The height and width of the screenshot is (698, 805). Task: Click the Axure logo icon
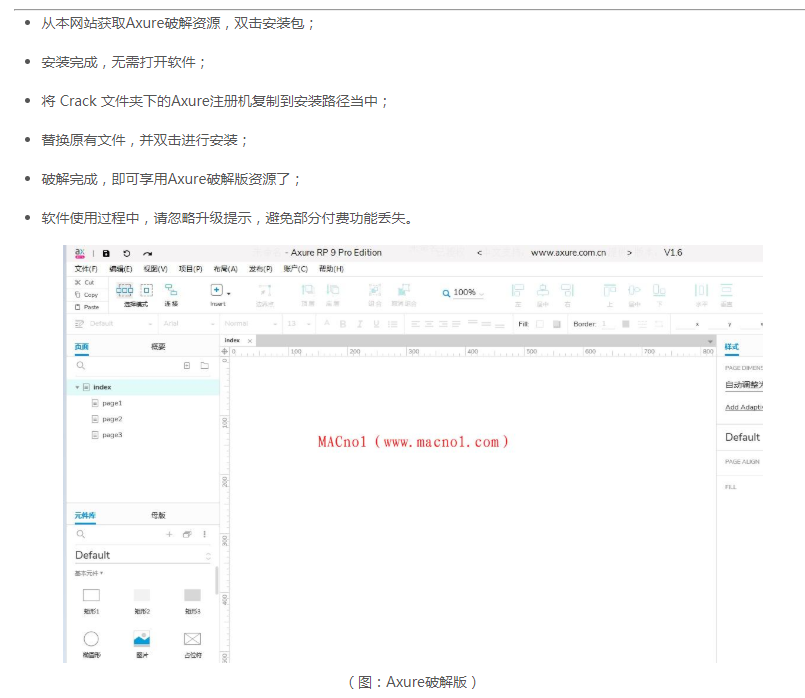point(80,253)
